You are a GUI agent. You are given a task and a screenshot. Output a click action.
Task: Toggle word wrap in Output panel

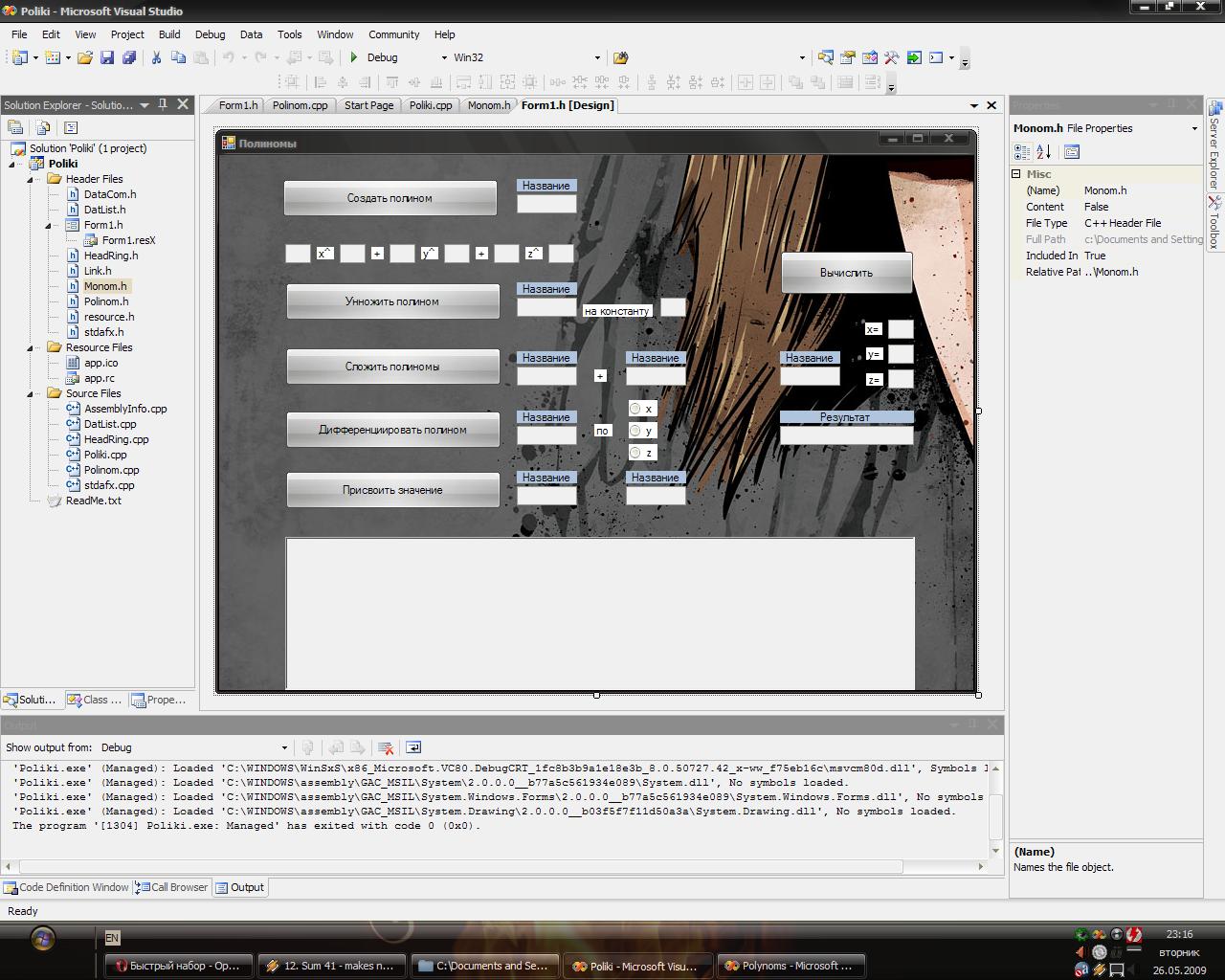click(413, 747)
